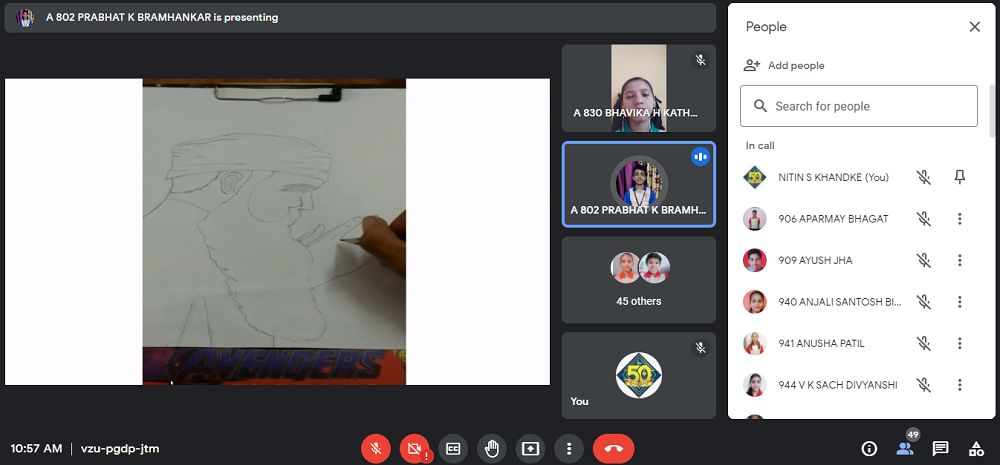Open the chat messages panel

point(940,449)
